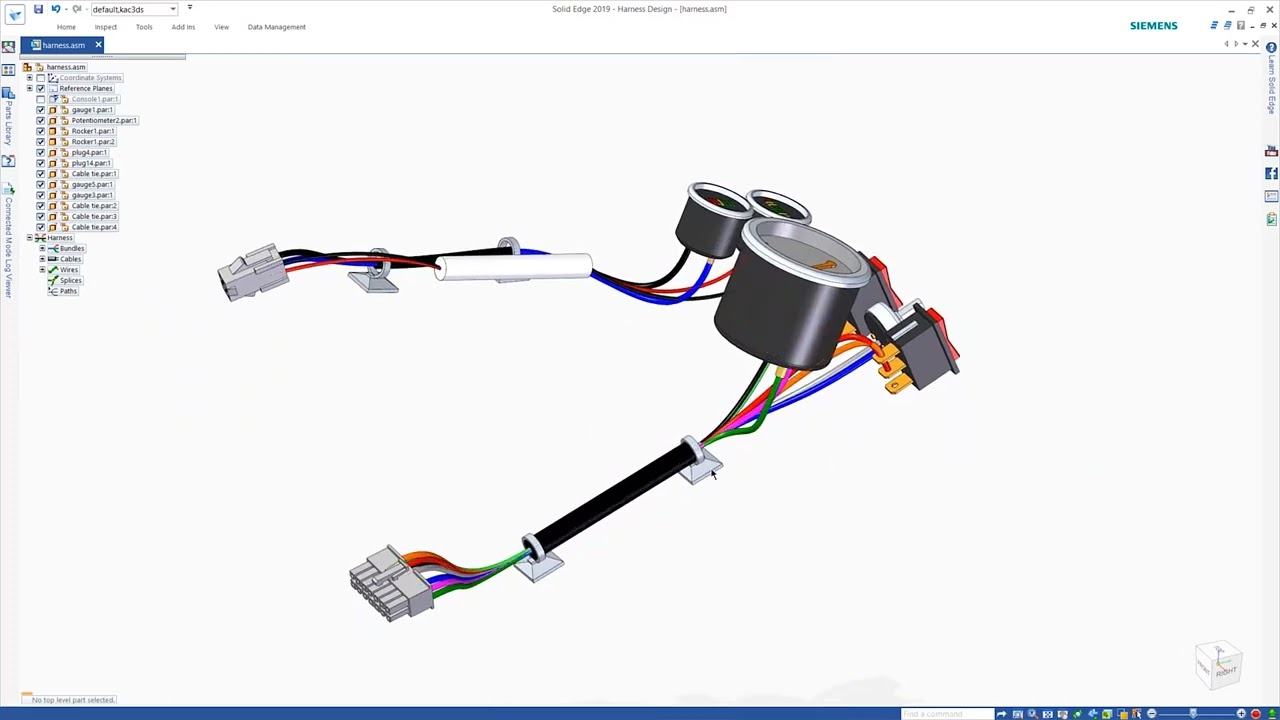Expand the Cables node
The height and width of the screenshot is (720, 1280).
[42, 259]
